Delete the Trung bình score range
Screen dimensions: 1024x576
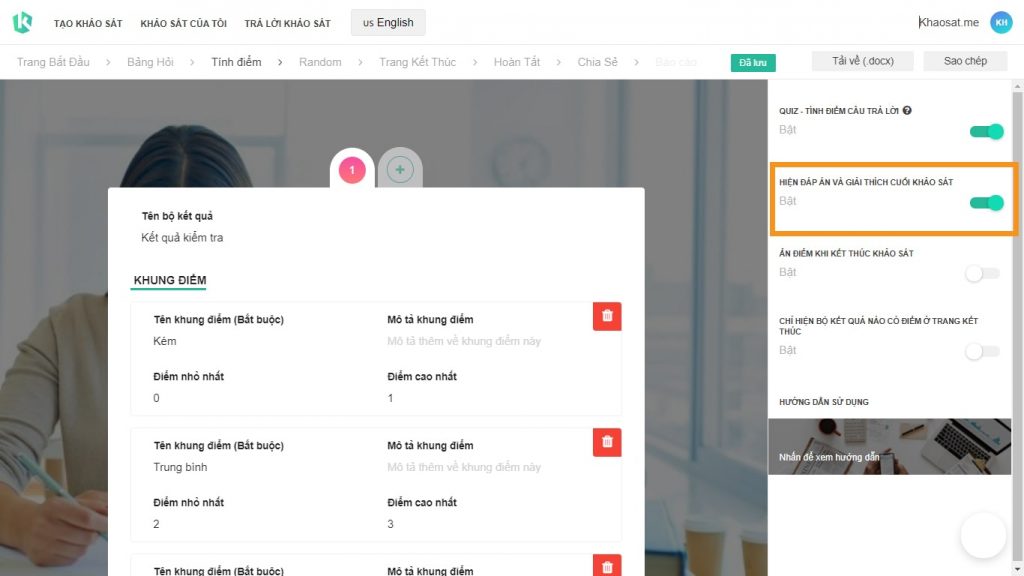[607, 442]
